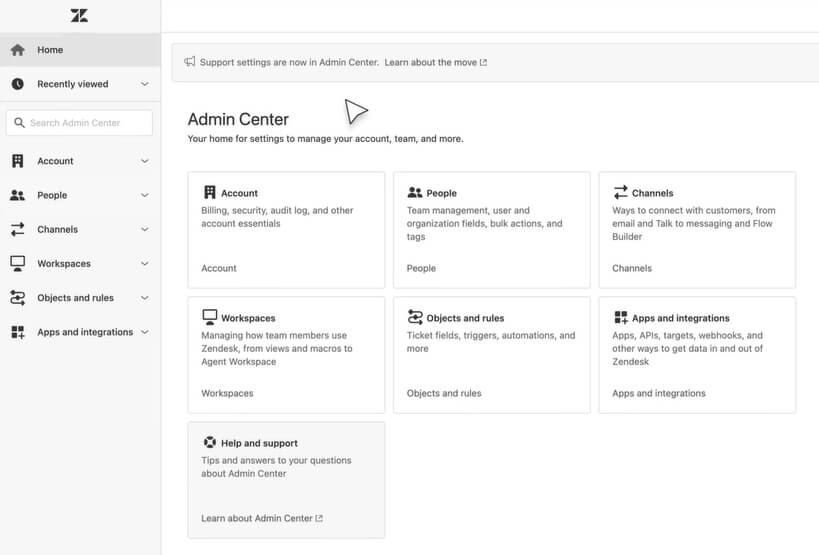Click the People link at the bottom of the People card
Screen dimensions: 819x555
coord(421,268)
